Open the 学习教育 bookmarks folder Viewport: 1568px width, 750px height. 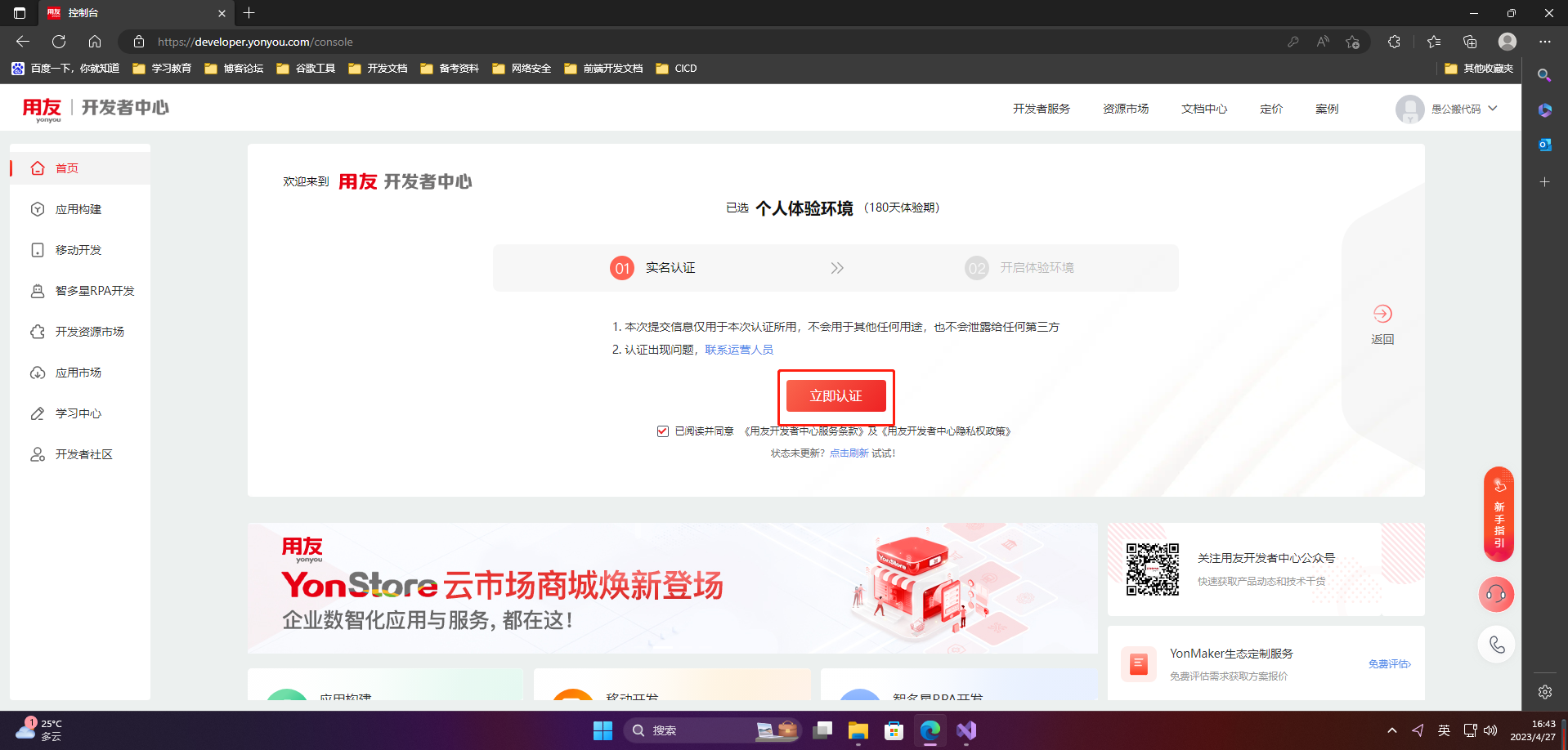pyautogui.click(x=162, y=69)
